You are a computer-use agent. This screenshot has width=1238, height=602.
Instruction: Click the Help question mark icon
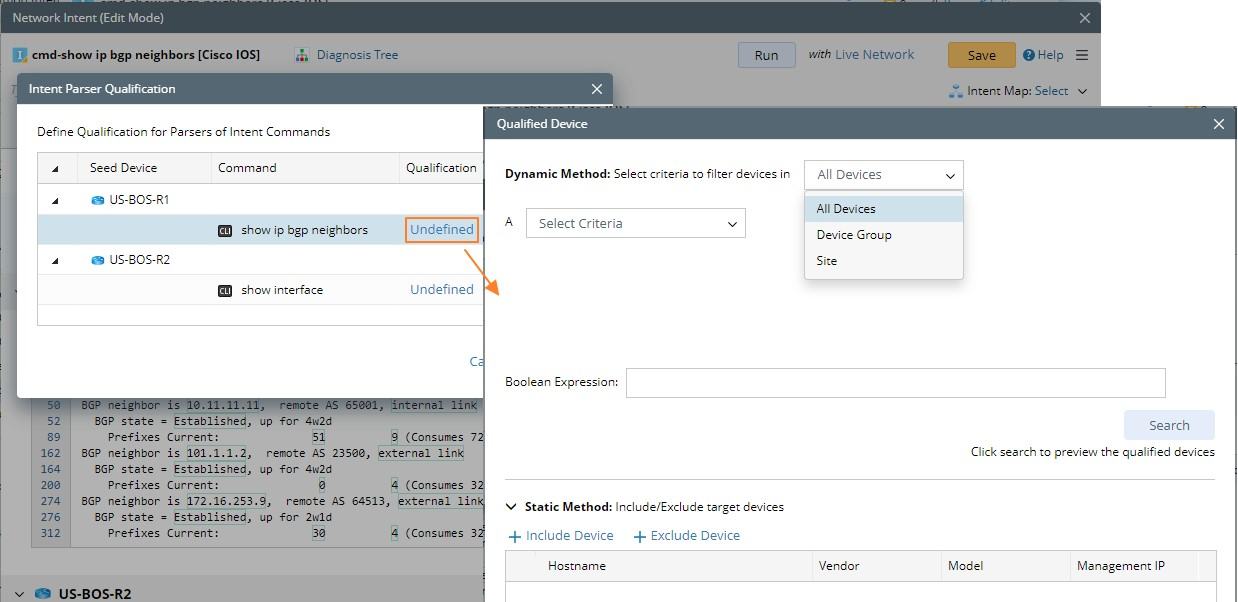point(1029,56)
